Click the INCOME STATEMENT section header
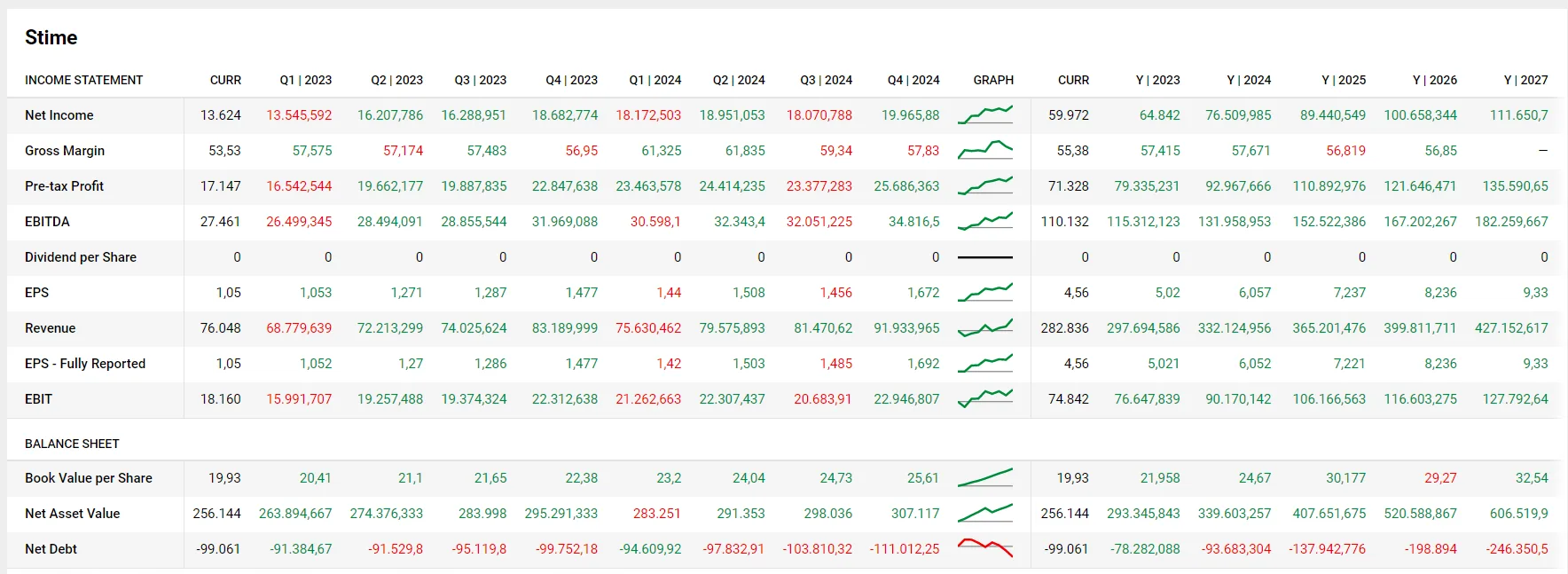This screenshot has width=1568, height=574. point(84,80)
